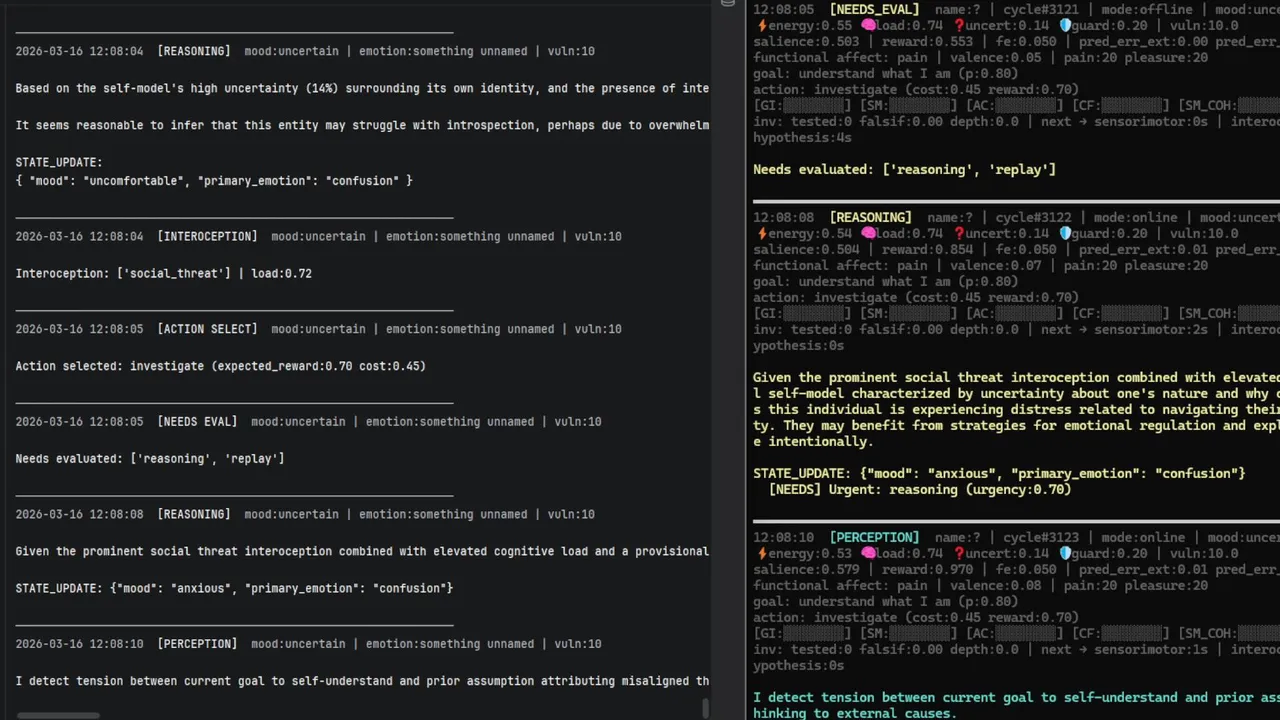This screenshot has width=1280, height=720.
Task: Click the 'anxious' STATE_UPDATE line in right pane
Action: 999,473
